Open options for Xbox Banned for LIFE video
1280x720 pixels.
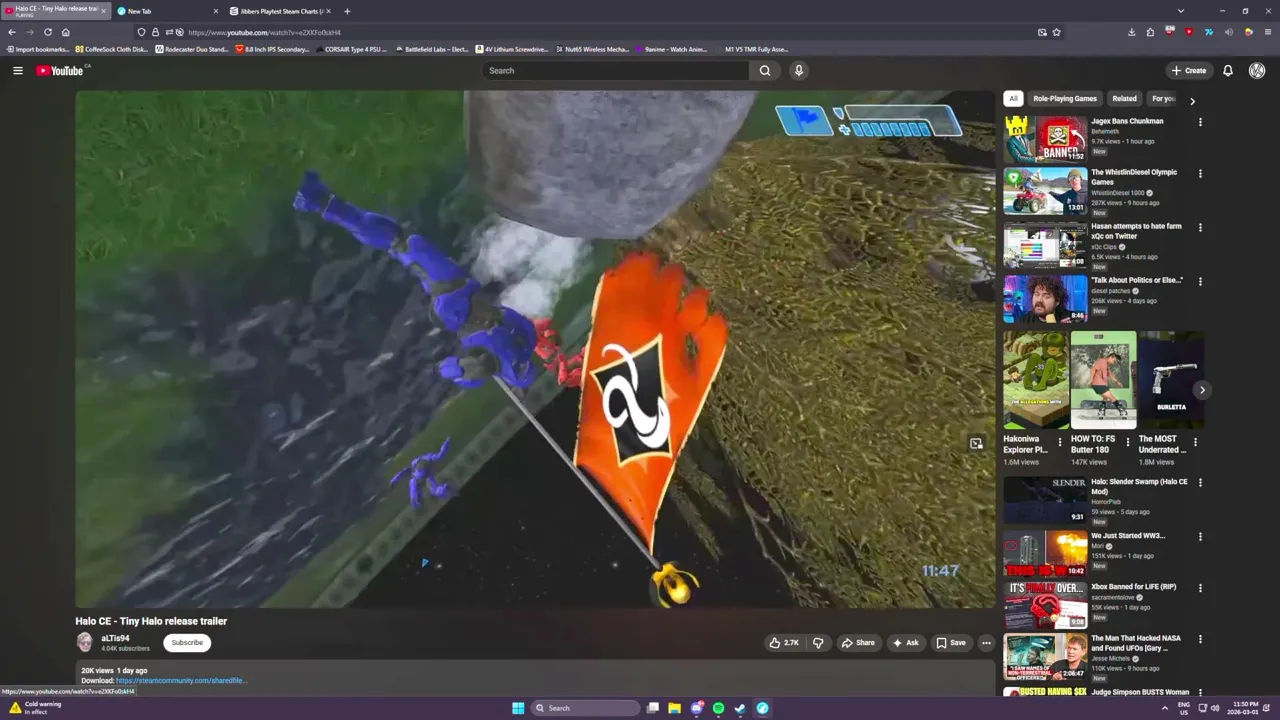1200,588
